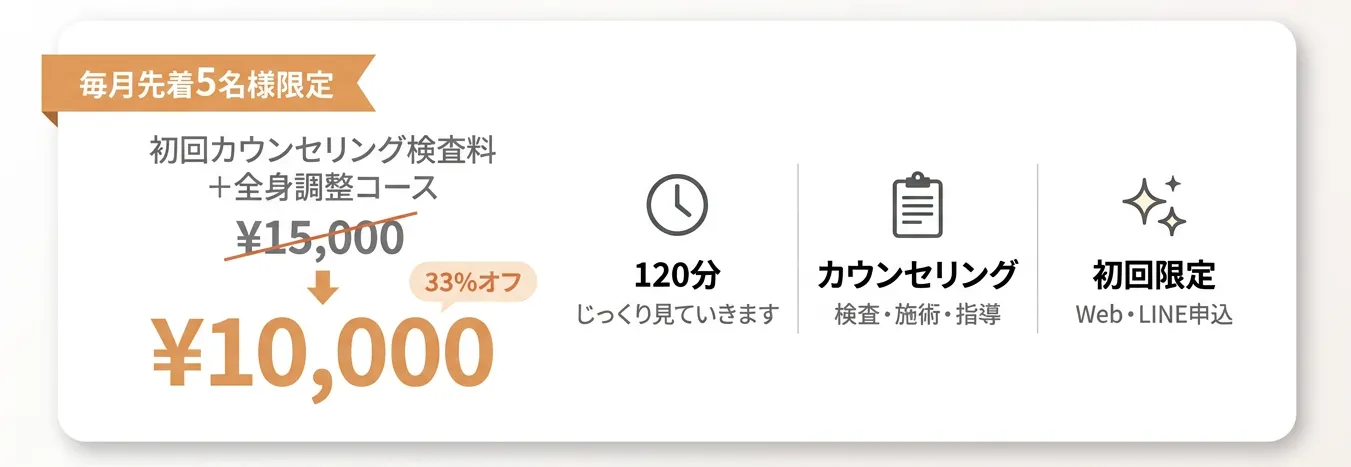Screen dimensions: 1351x467
Task: Click the crossed-out ¥15,000 original price
Action: (x=320, y=236)
